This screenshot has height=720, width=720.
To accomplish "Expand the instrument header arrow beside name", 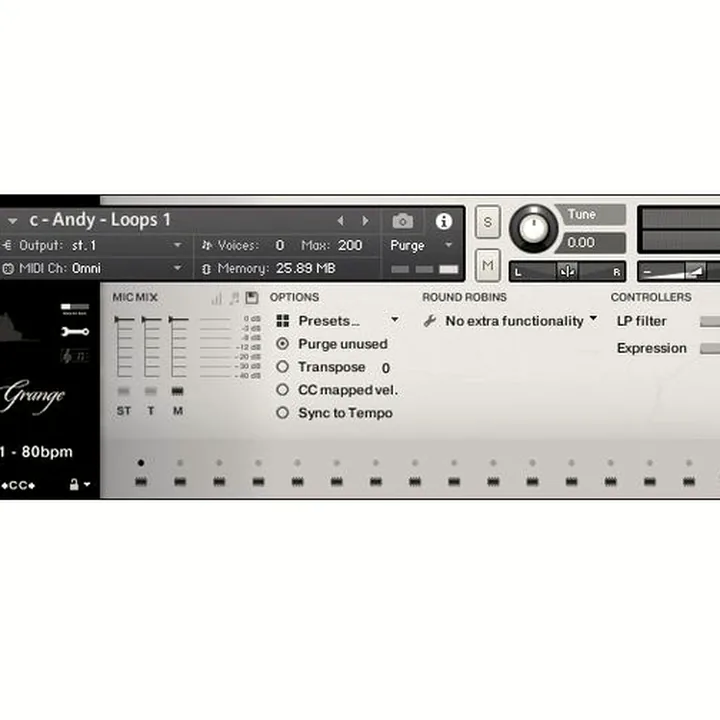I will pyautogui.click(x=12, y=221).
